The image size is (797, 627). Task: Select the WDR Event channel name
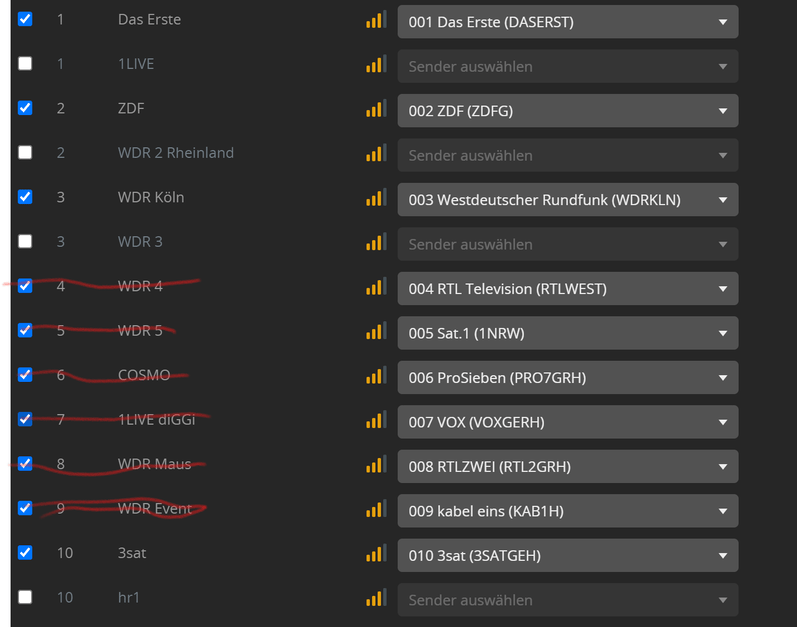click(x=155, y=509)
